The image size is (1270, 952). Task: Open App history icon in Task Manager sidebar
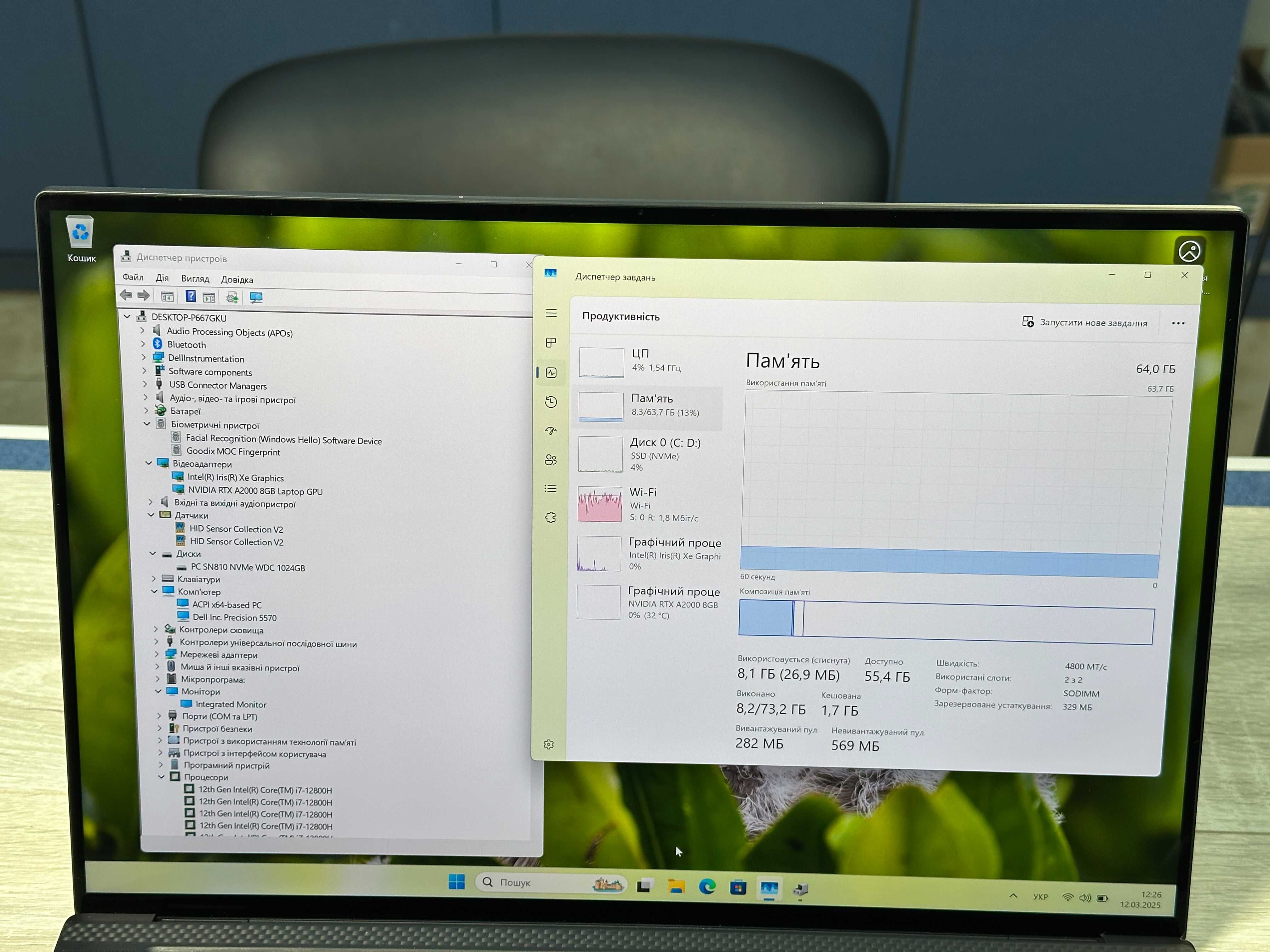[x=551, y=402]
